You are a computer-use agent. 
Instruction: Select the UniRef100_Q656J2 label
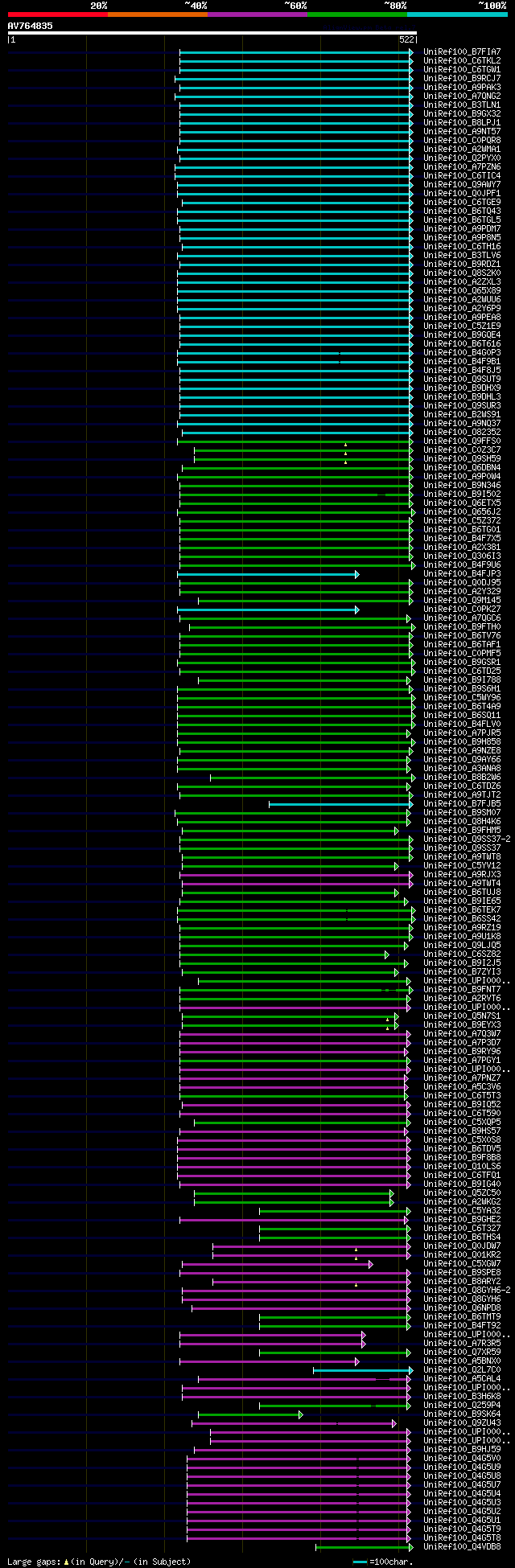point(462,511)
